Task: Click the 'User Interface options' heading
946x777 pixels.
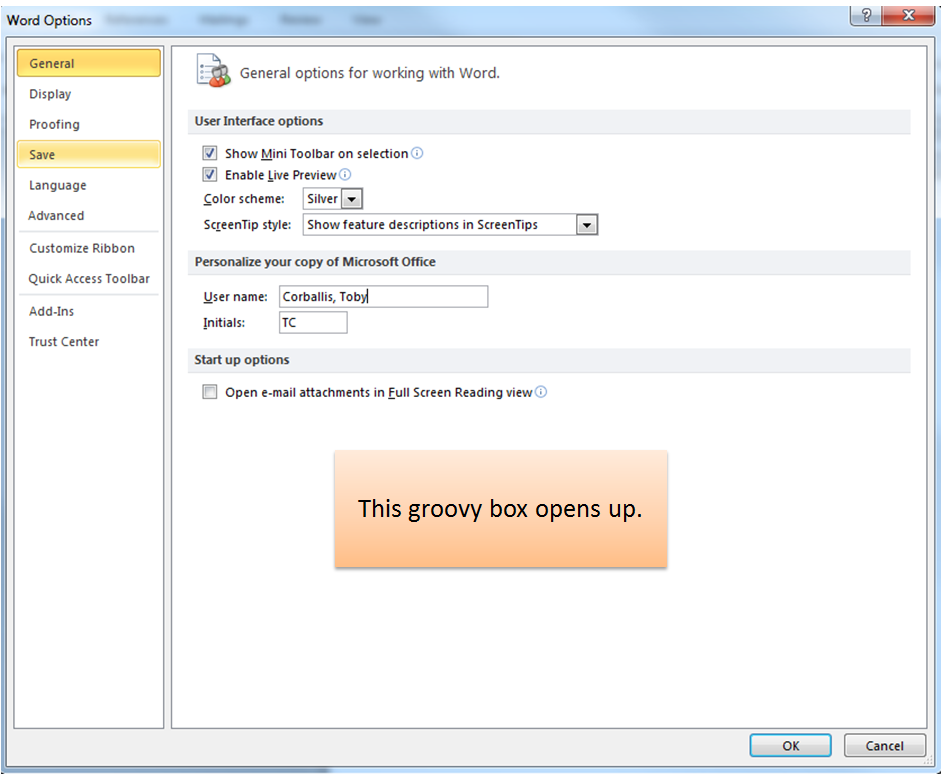Action: [x=259, y=121]
